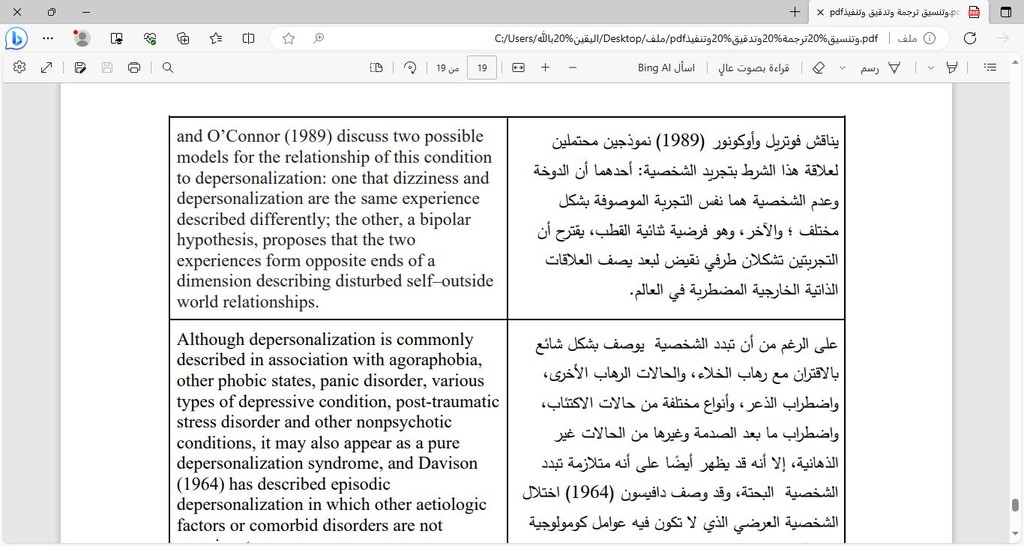This screenshot has height=546, width=1024.
Task: Click Arabic line starting على الرغم من أن
Action: pyautogui.click(x=686, y=344)
